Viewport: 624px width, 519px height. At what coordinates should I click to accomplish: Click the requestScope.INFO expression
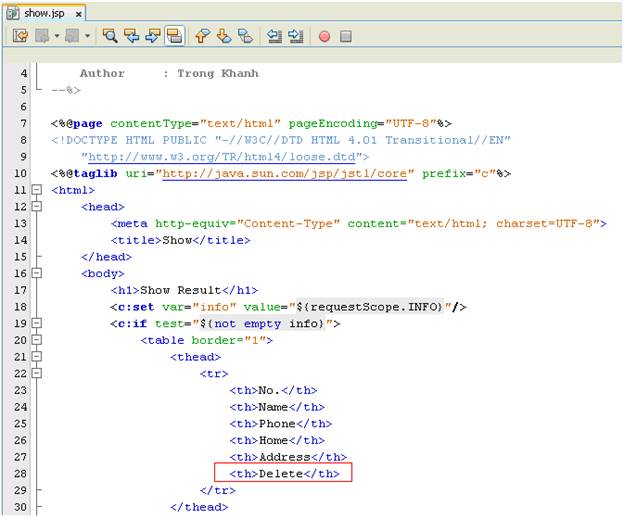point(370,307)
